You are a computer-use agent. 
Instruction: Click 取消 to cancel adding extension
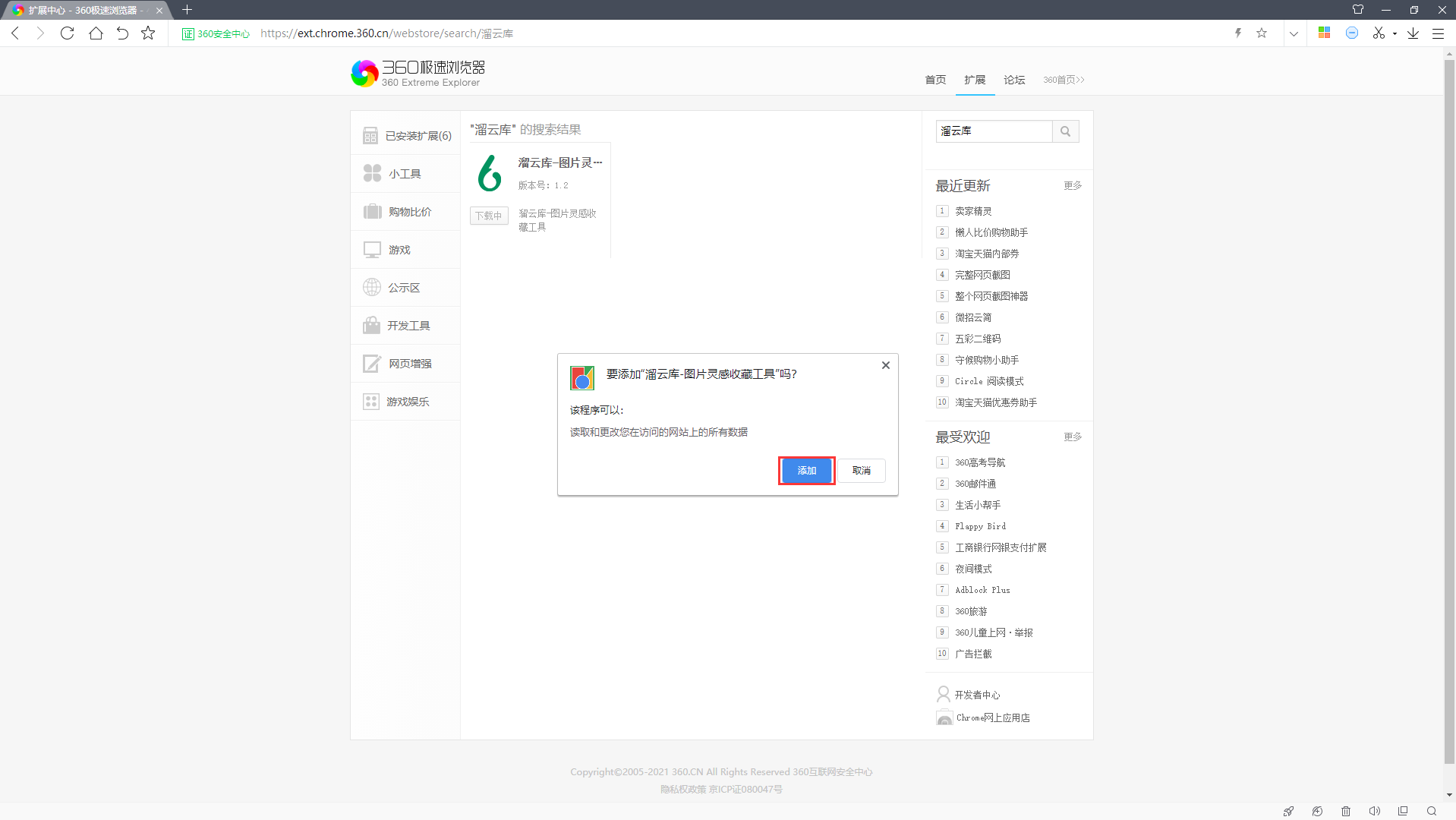point(862,471)
